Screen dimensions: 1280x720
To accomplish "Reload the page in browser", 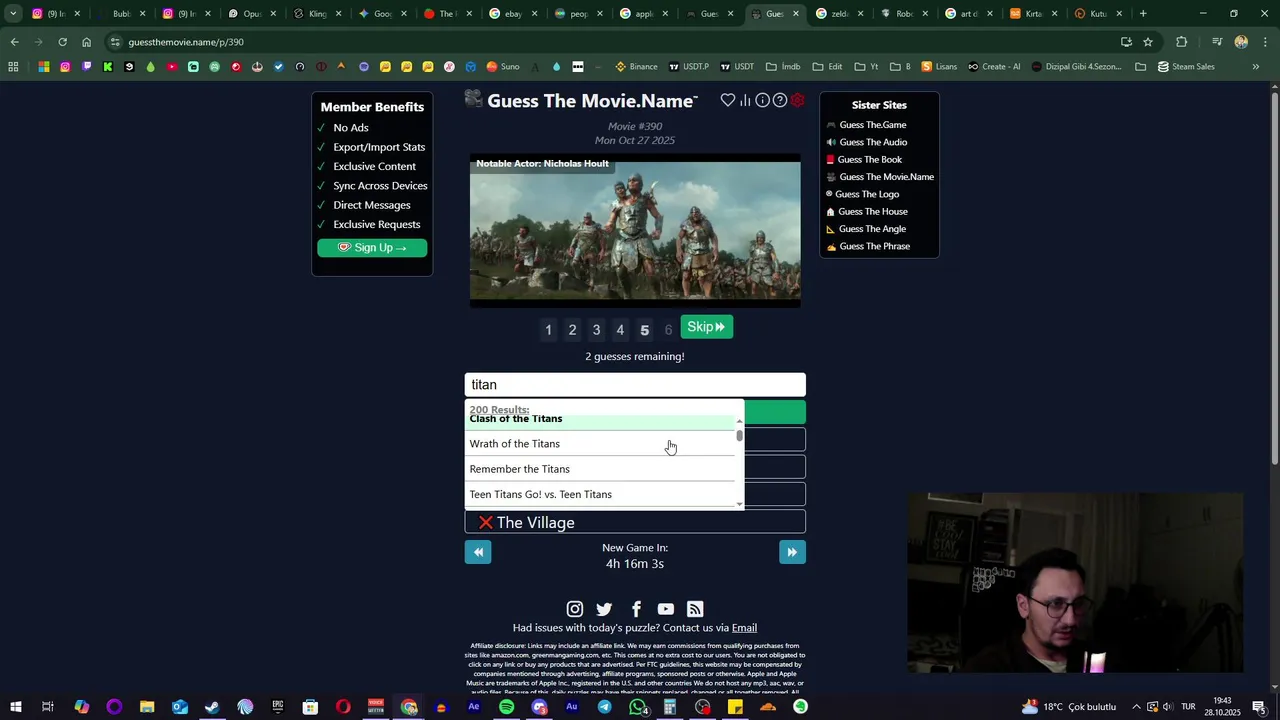I will pyautogui.click(x=62, y=42).
